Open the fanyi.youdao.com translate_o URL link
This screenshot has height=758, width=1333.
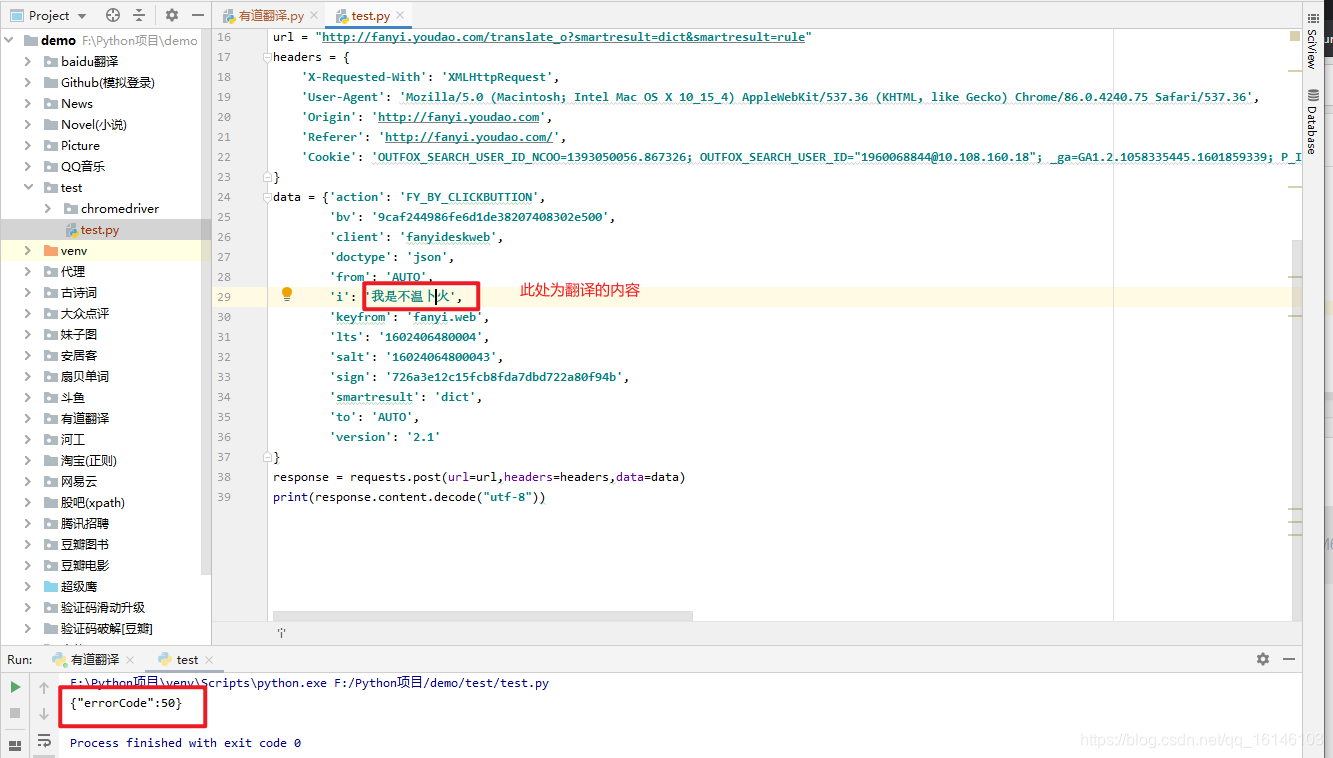(x=563, y=37)
